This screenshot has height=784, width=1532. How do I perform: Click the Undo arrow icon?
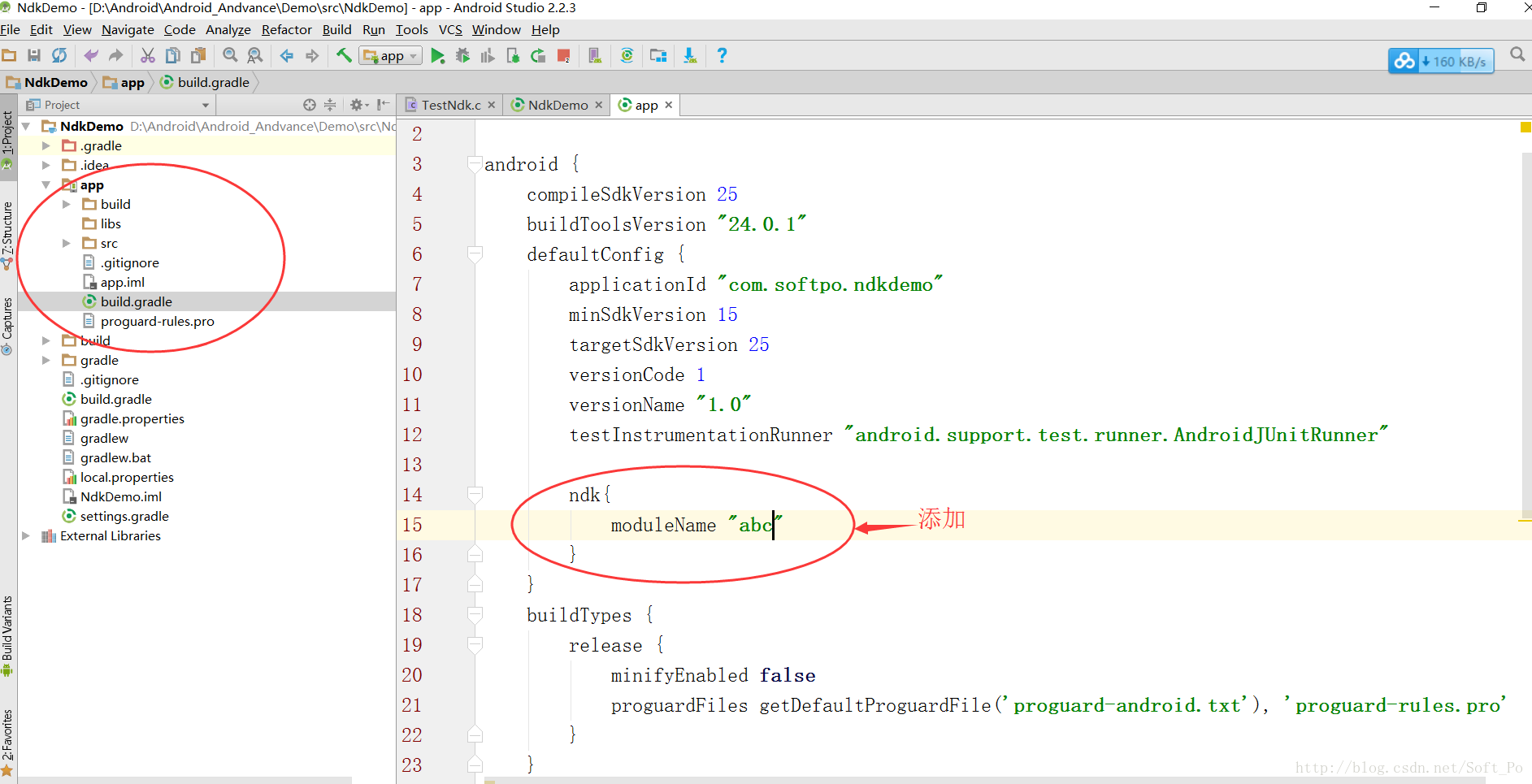tap(91, 56)
